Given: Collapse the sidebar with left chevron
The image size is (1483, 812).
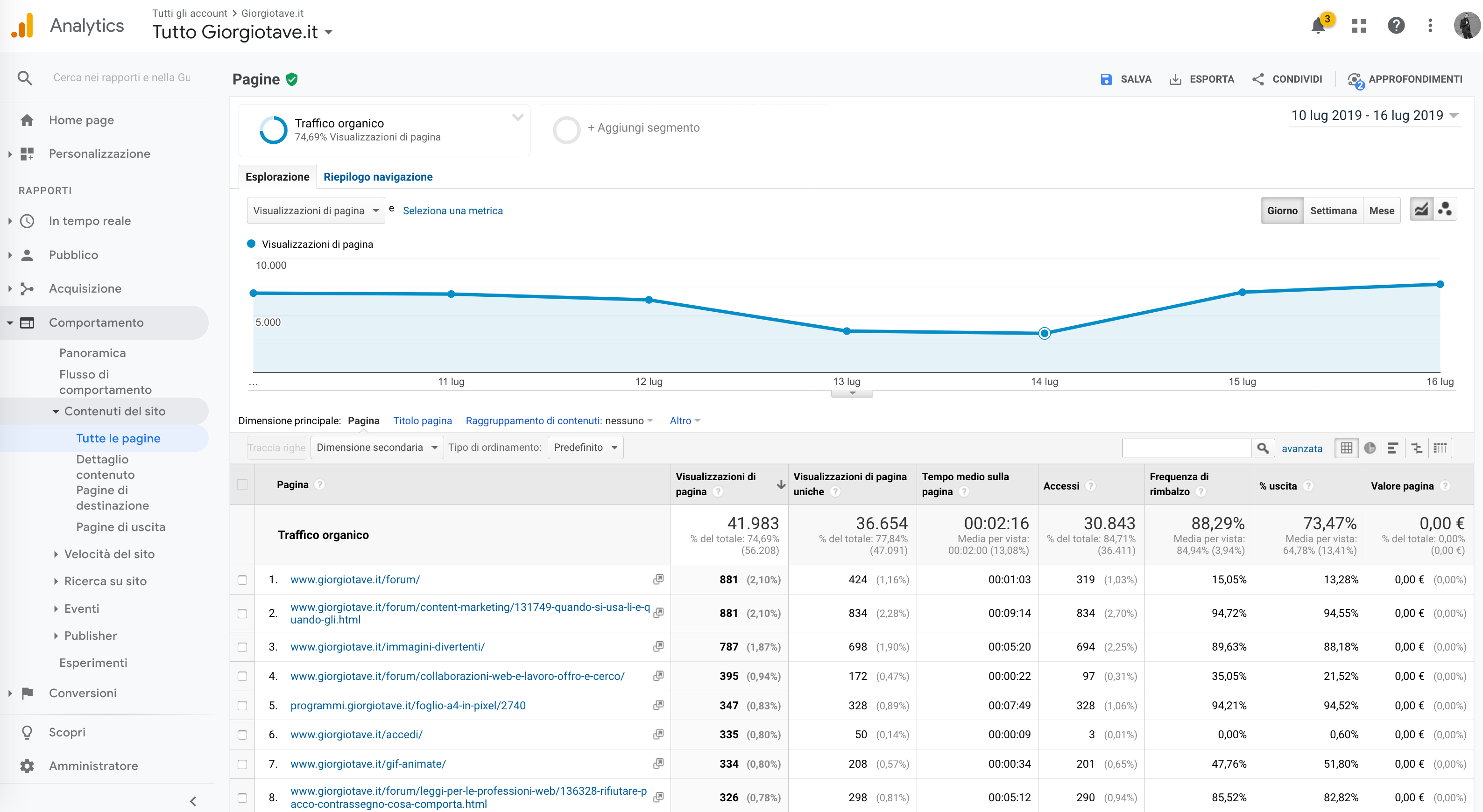Looking at the screenshot, I should point(193,801).
